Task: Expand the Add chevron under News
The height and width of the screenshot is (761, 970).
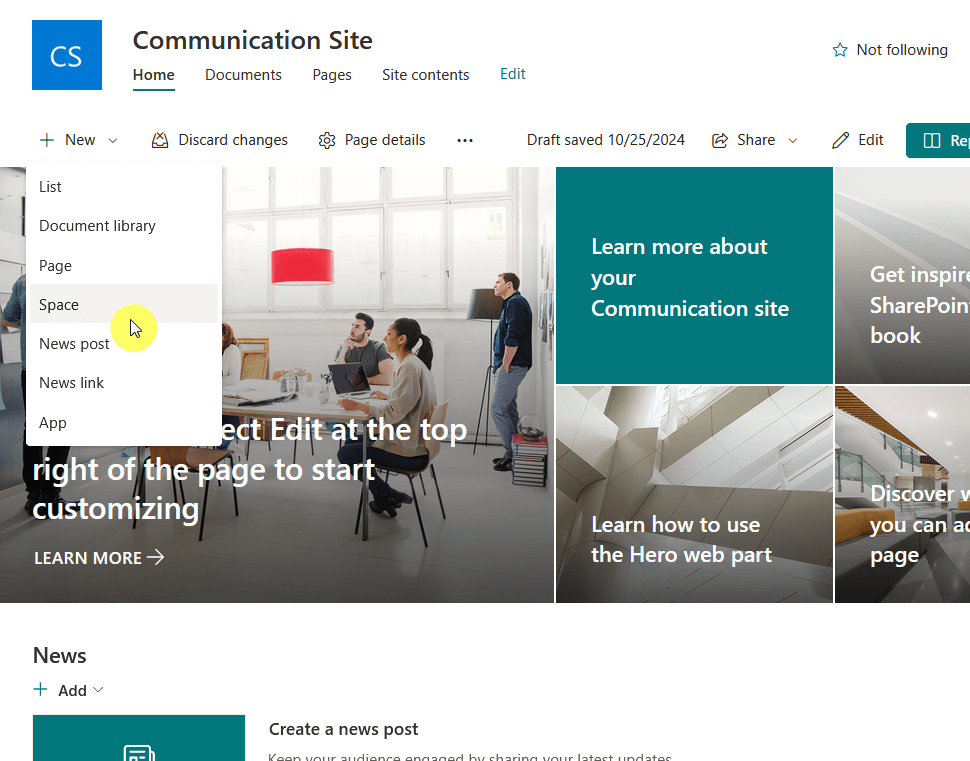Action: coord(98,690)
